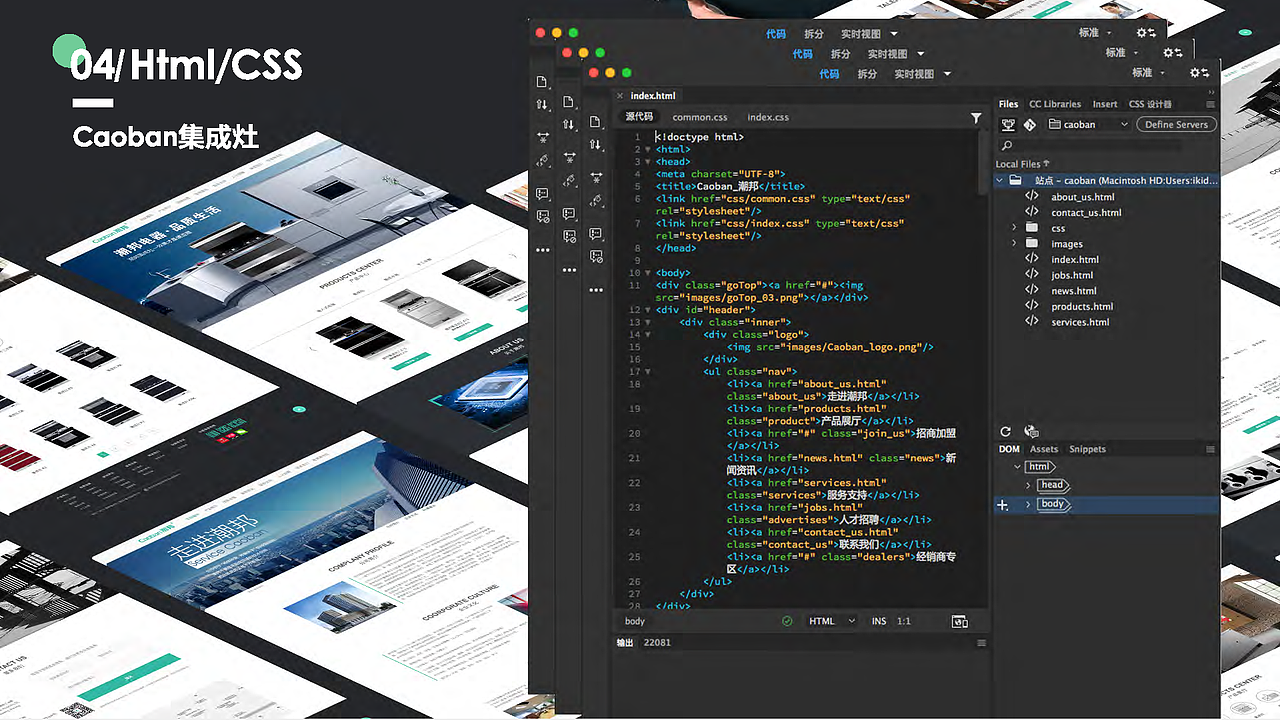The image size is (1280, 720).
Task: Click Apply Comment icon in front window toolbar
Action: [596, 233]
